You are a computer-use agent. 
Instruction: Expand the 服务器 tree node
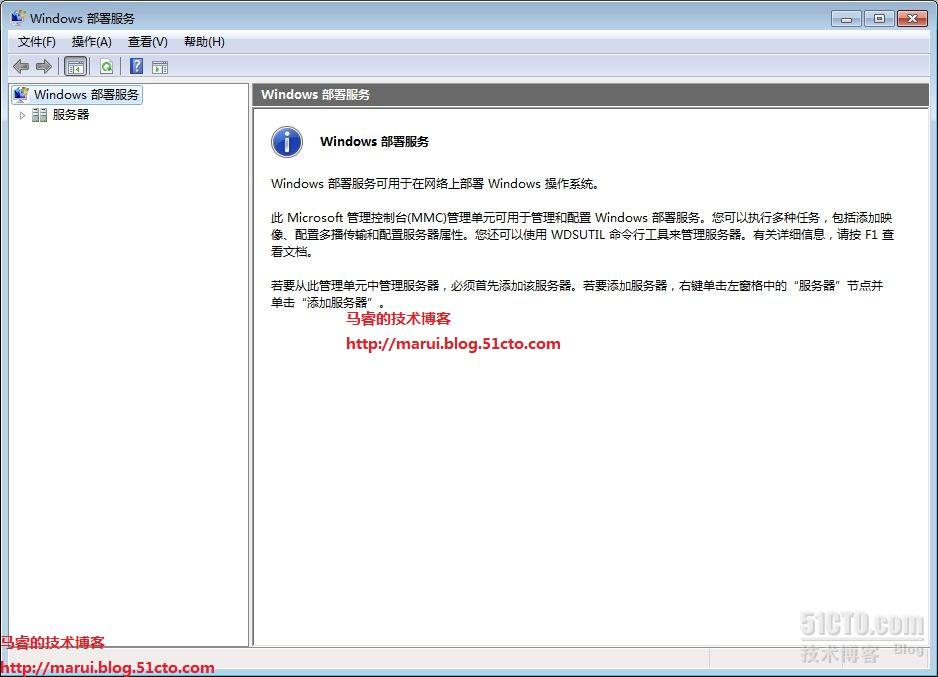22,115
